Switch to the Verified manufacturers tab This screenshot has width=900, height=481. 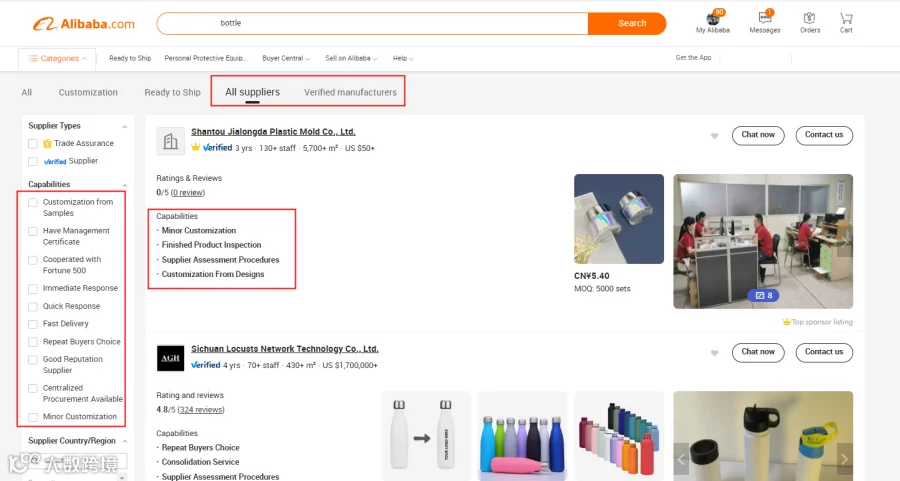[350, 92]
